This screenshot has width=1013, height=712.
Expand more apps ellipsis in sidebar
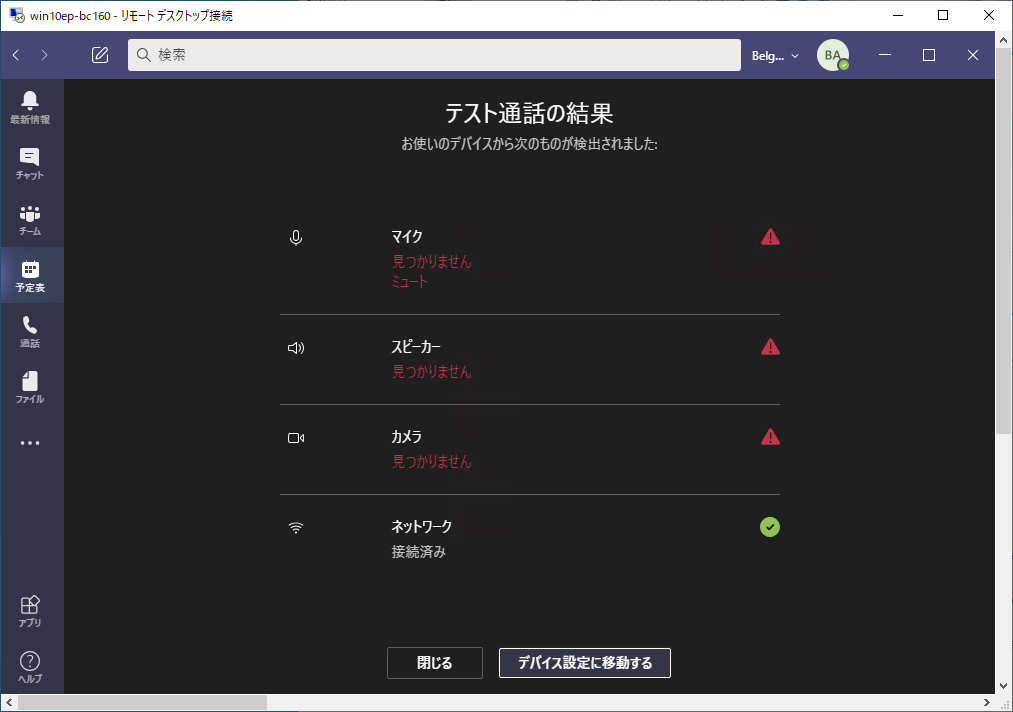[x=30, y=443]
